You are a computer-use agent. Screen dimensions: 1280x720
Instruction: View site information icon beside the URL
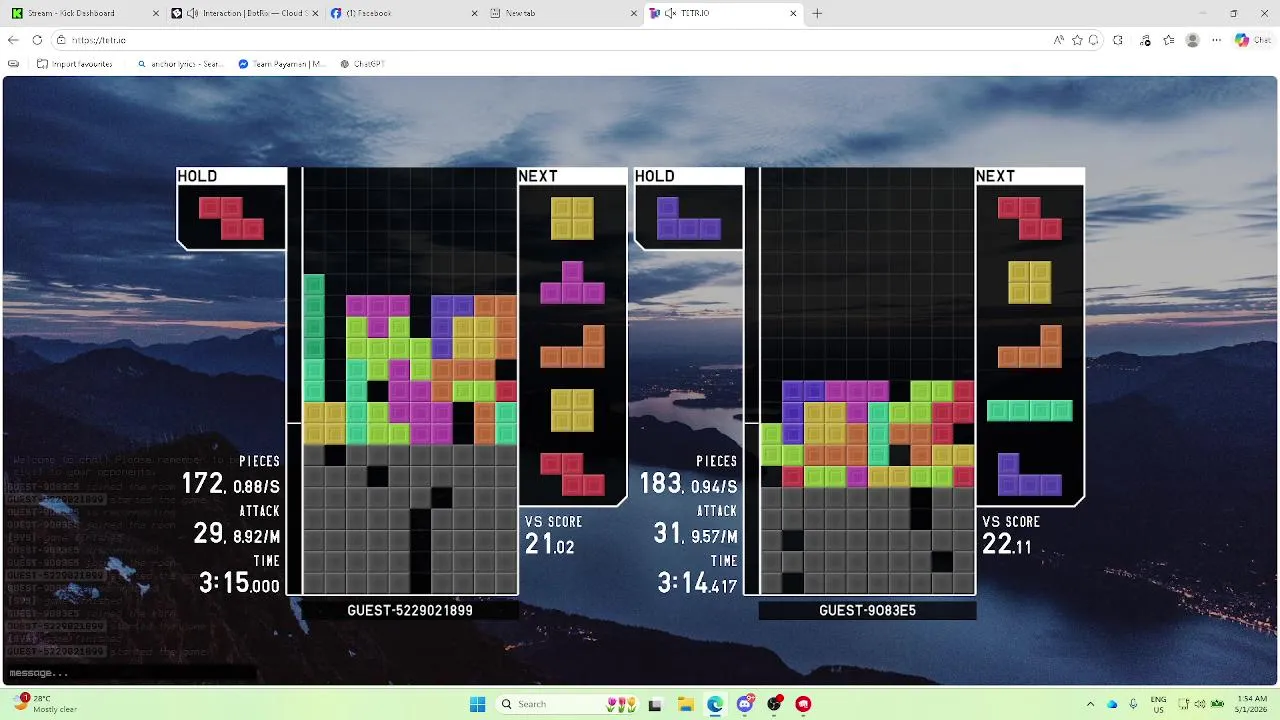coord(61,40)
